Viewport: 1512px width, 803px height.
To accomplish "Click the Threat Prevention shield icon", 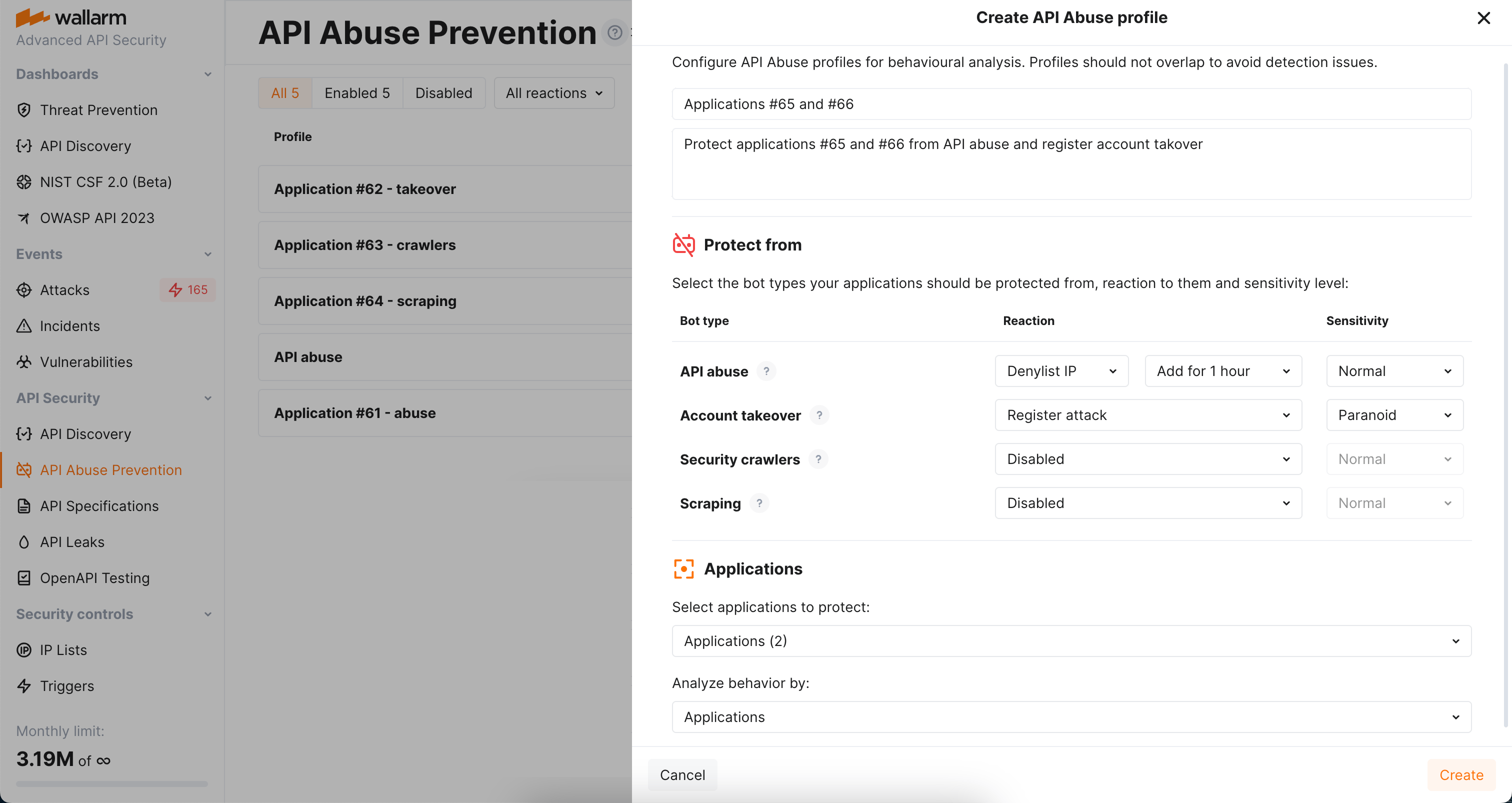I will pyautogui.click(x=23, y=110).
